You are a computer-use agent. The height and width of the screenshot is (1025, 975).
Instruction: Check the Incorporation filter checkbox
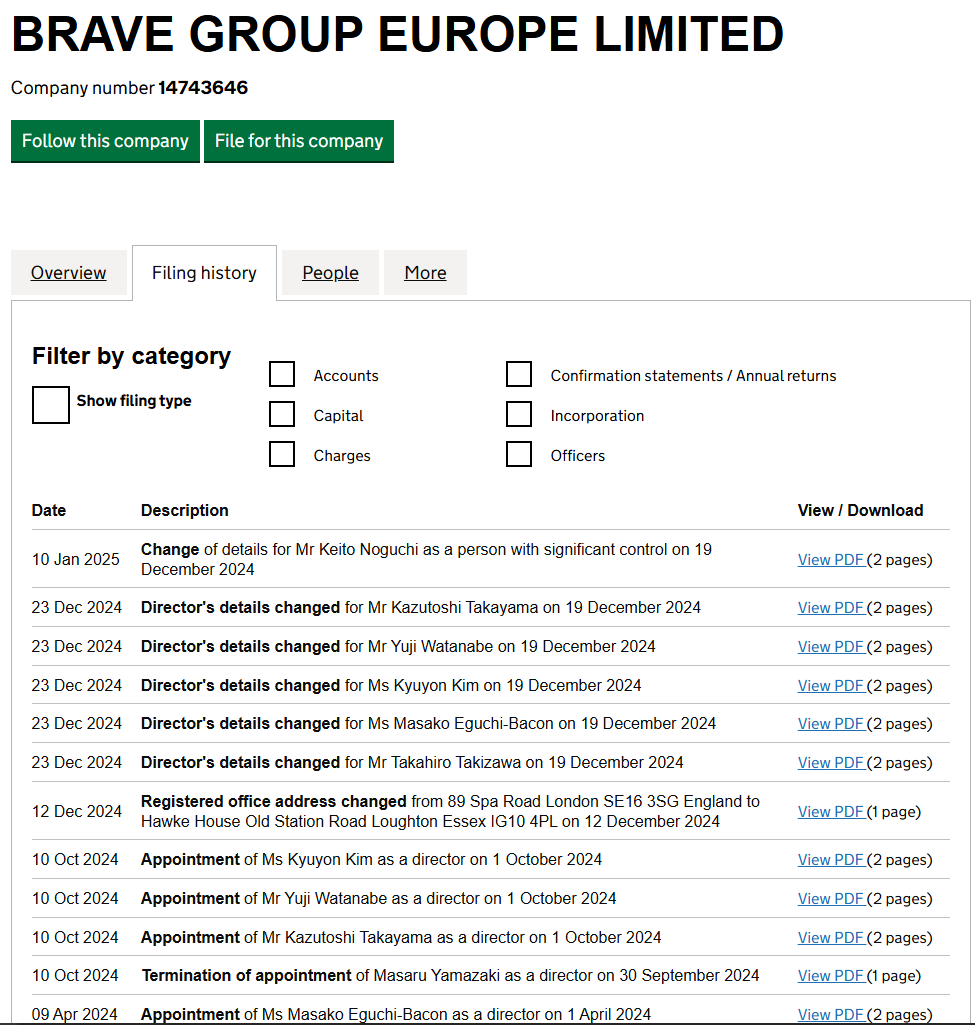pos(519,415)
